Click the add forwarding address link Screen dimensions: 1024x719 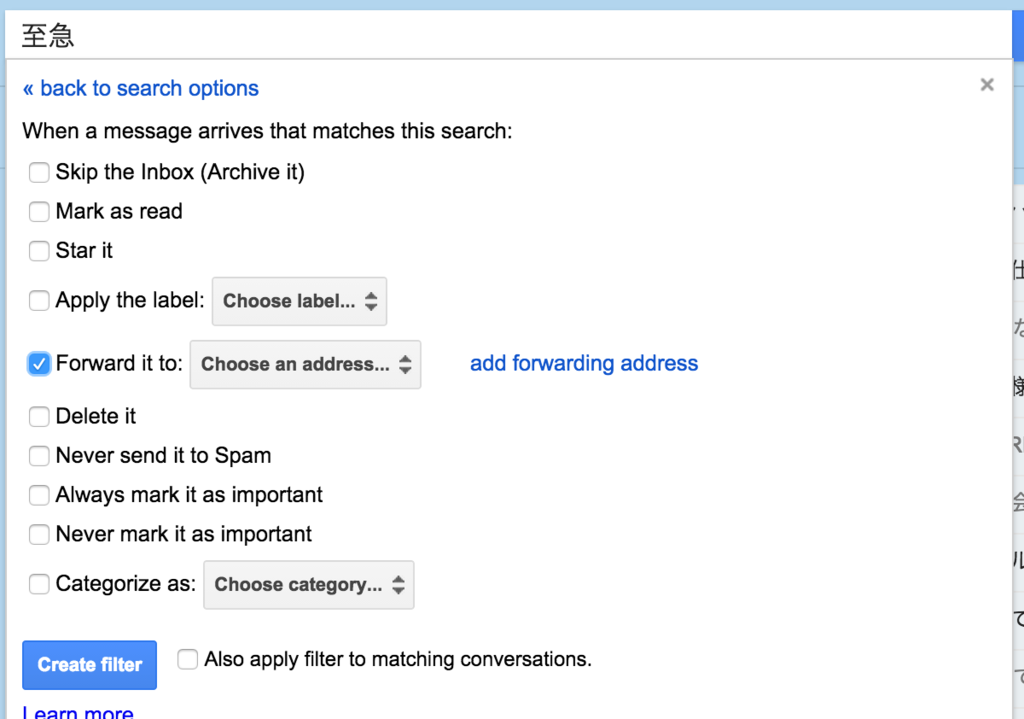click(584, 364)
